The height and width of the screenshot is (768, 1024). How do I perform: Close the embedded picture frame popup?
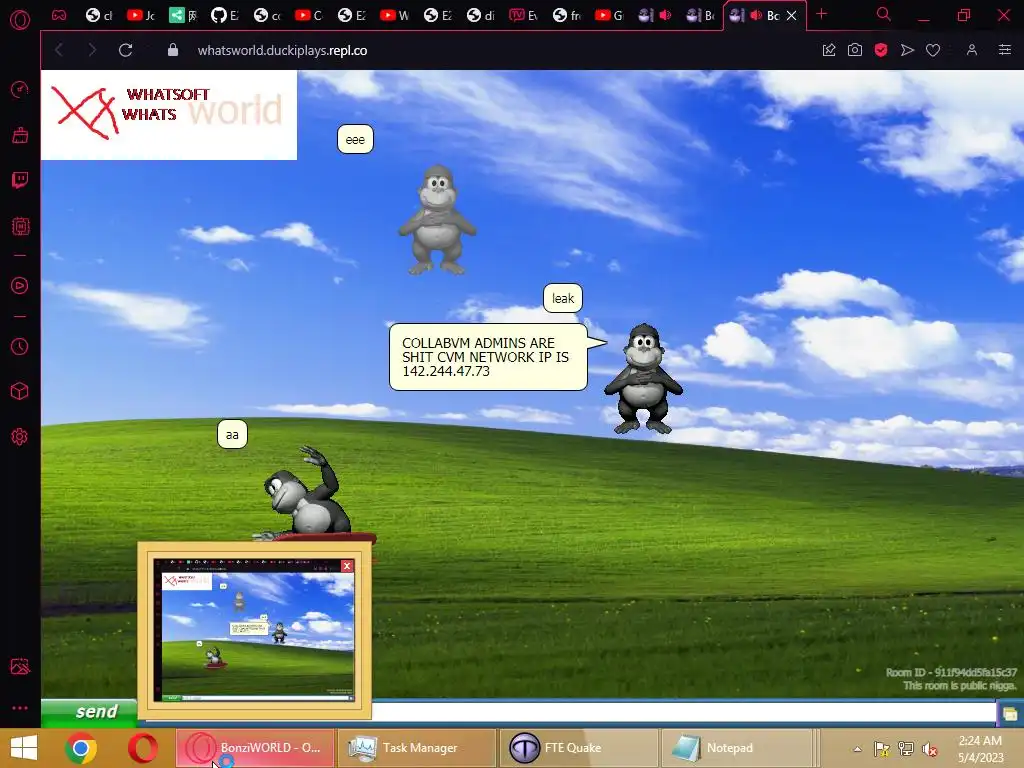coord(347,566)
